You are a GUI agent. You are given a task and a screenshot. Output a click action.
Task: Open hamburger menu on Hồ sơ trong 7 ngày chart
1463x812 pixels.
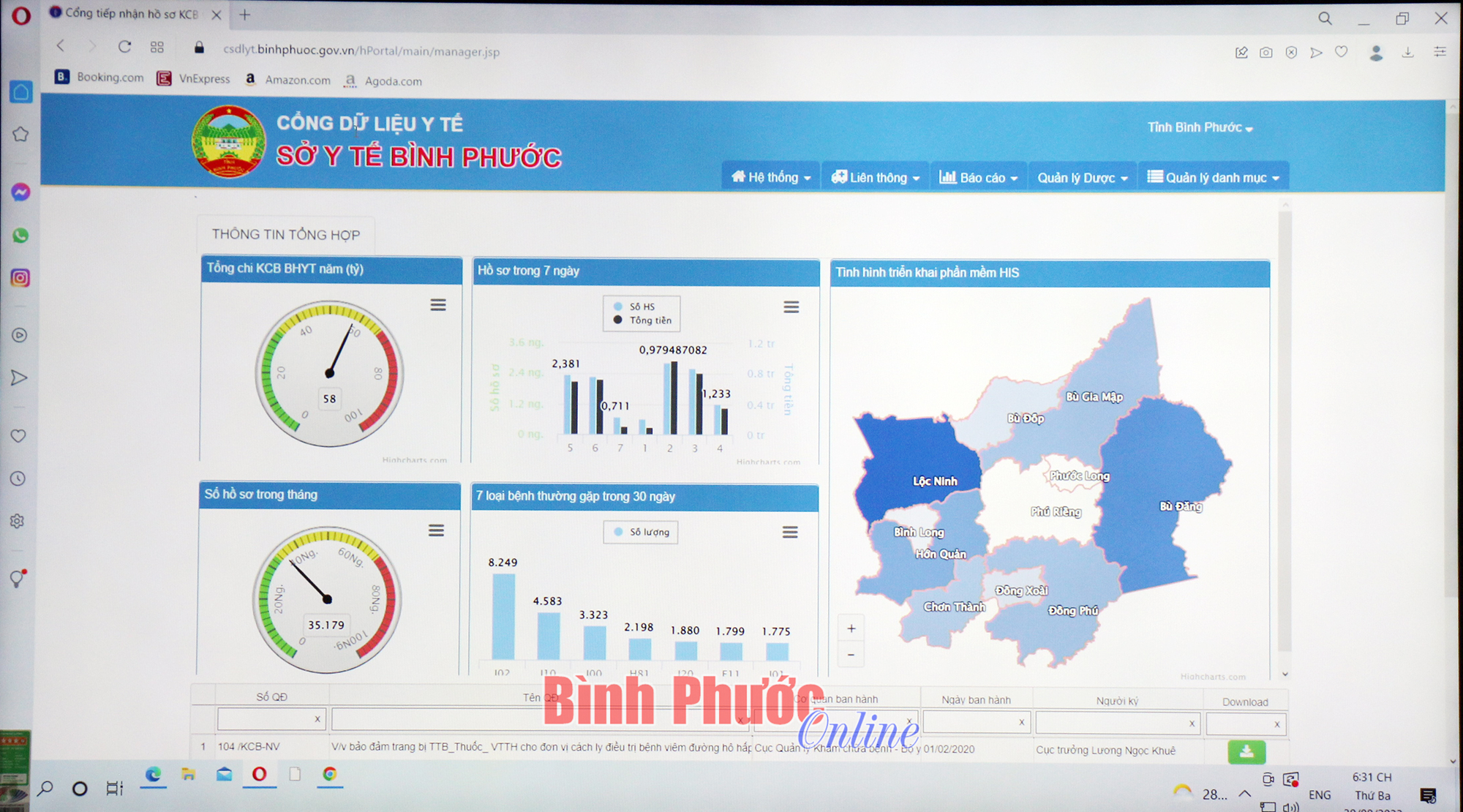[x=791, y=307]
